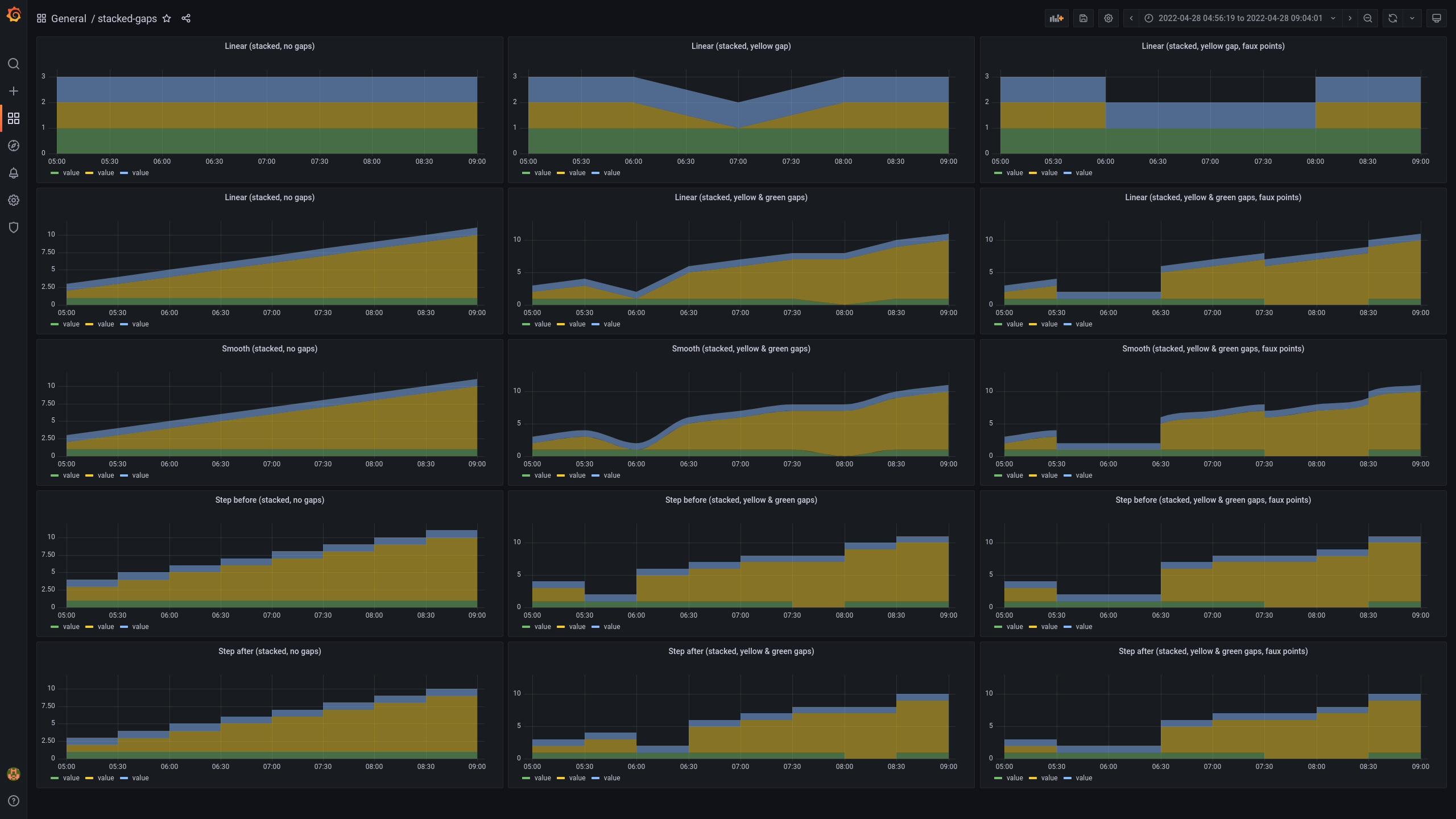
Task: Select the Create (plus) icon in sidebar
Action: point(14,91)
